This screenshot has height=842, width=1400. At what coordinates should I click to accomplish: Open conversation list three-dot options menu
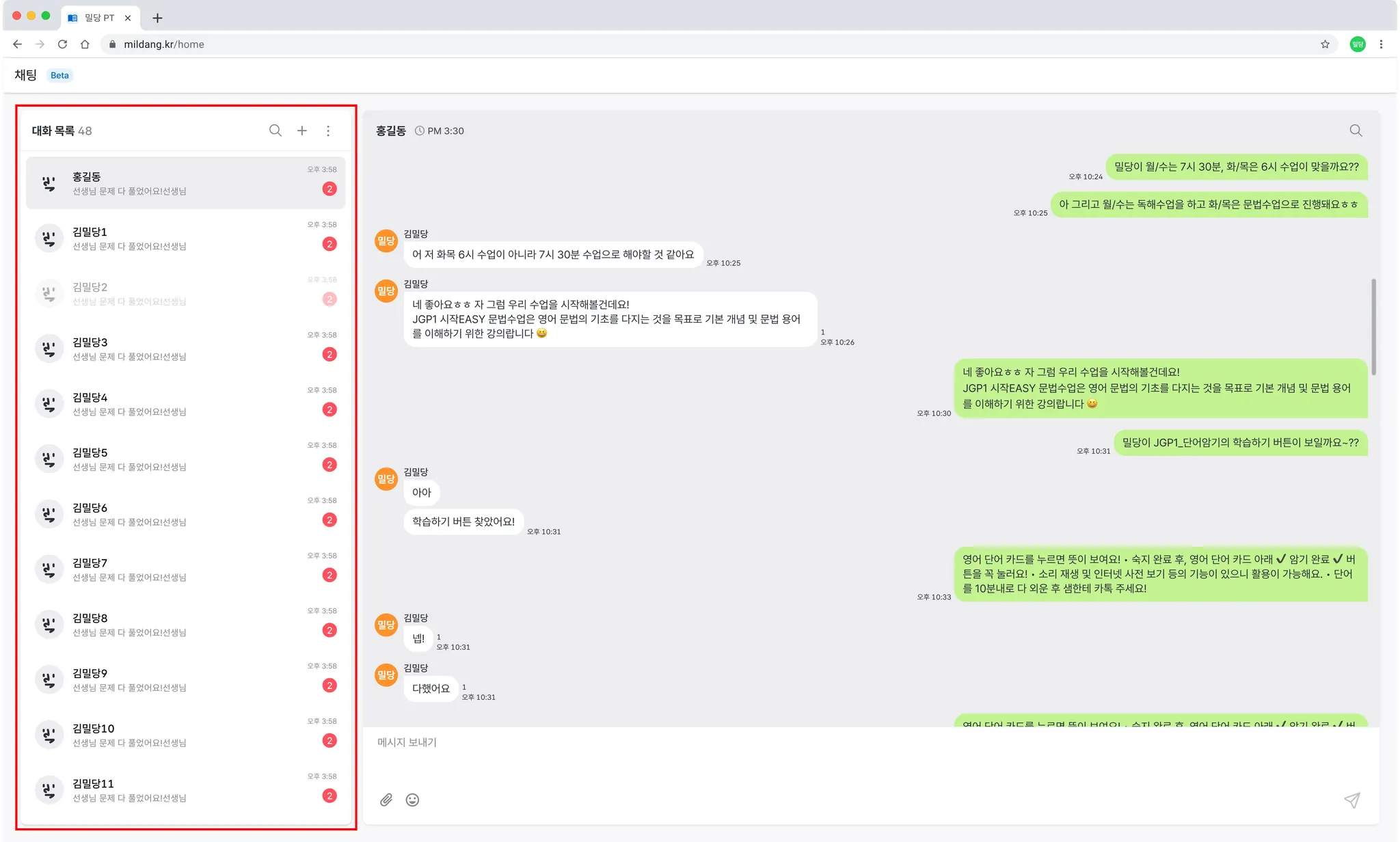click(x=328, y=131)
